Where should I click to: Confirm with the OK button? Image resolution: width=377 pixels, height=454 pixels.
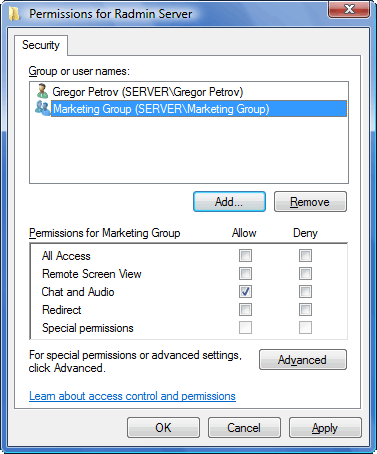point(163,428)
